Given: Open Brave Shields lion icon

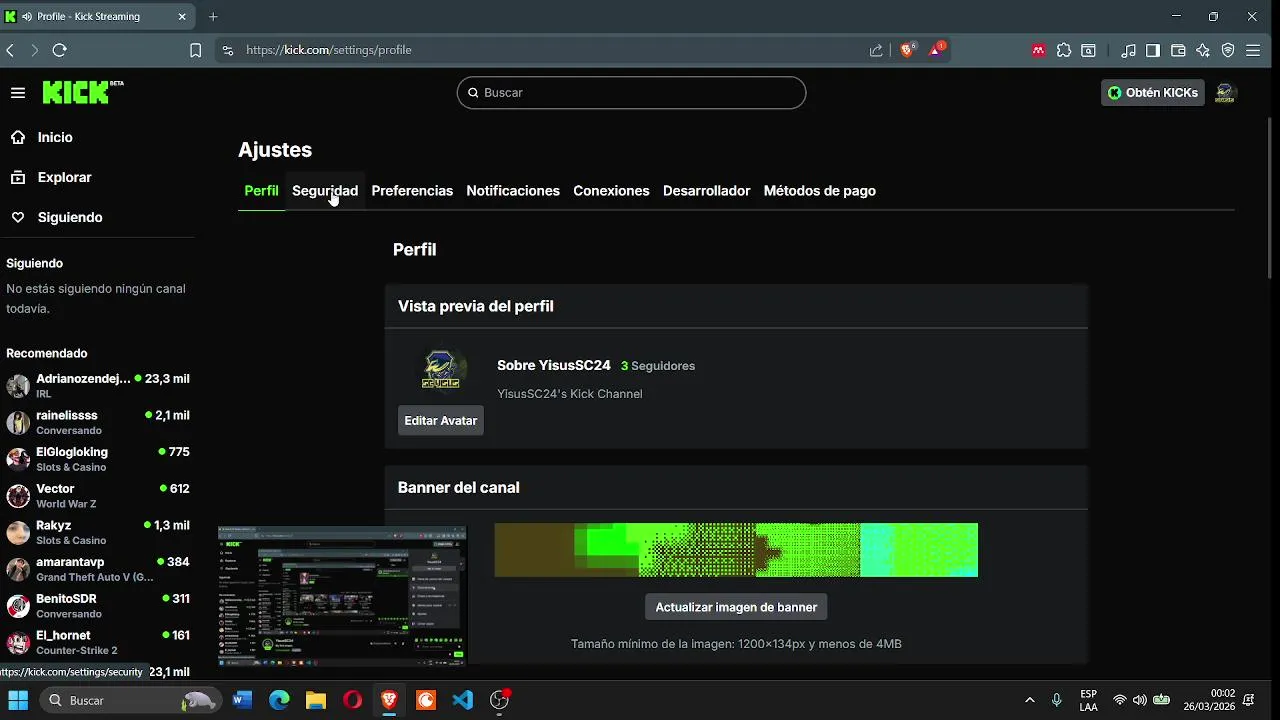Looking at the screenshot, I should (908, 49).
